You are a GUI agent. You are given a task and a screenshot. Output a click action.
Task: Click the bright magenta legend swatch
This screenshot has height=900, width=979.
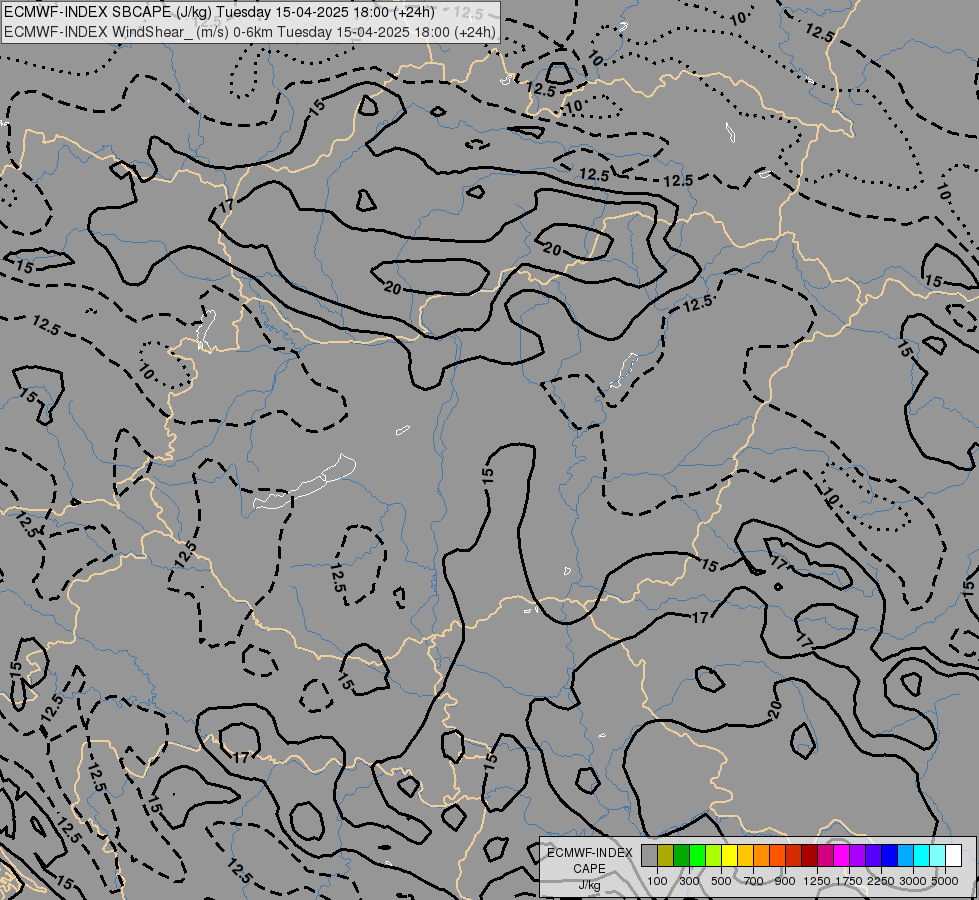pyautogui.click(x=842, y=855)
